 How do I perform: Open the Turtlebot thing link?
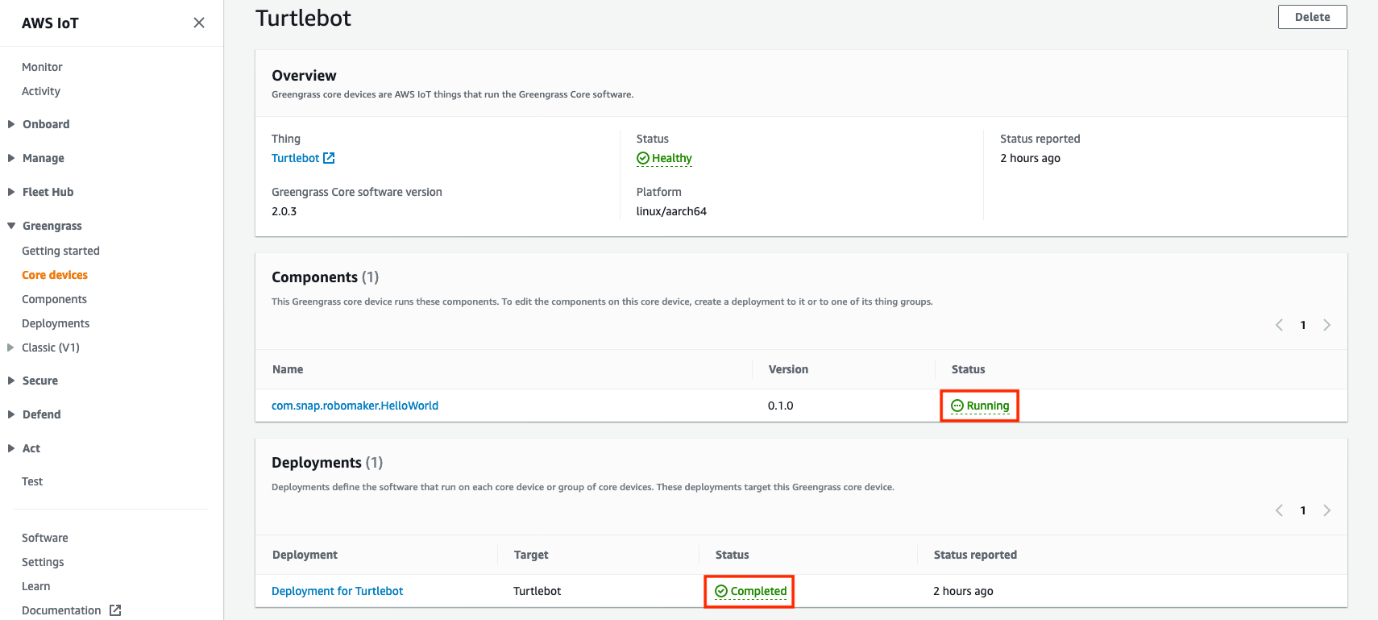click(295, 158)
